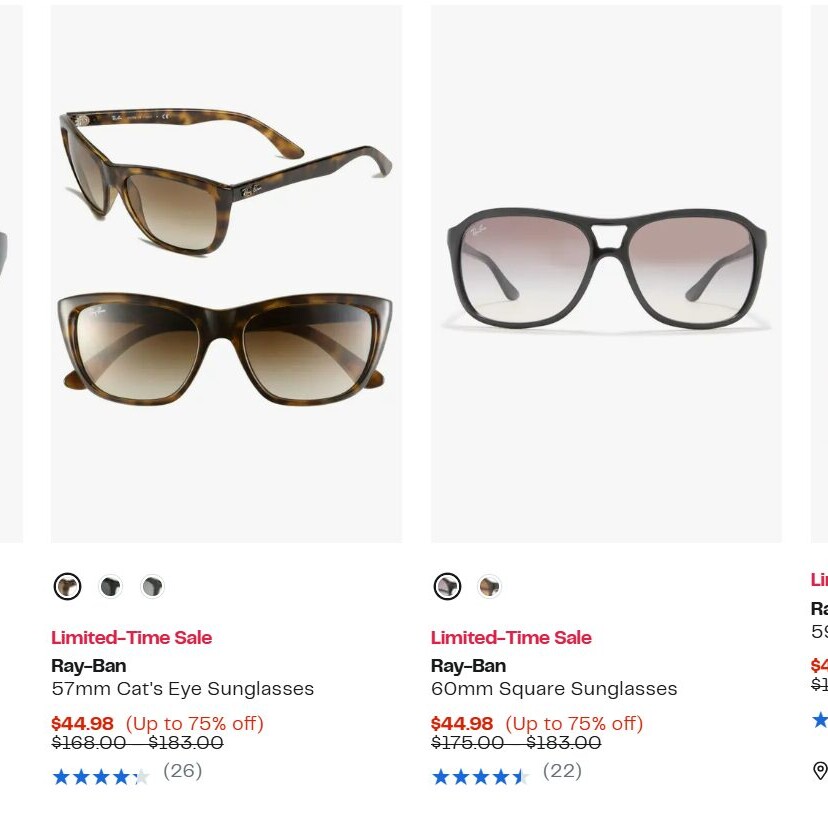Choose the black swatch for Cat's Eye sunglasses
The width and height of the screenshot is (828, 828).
tap(110, 586)
